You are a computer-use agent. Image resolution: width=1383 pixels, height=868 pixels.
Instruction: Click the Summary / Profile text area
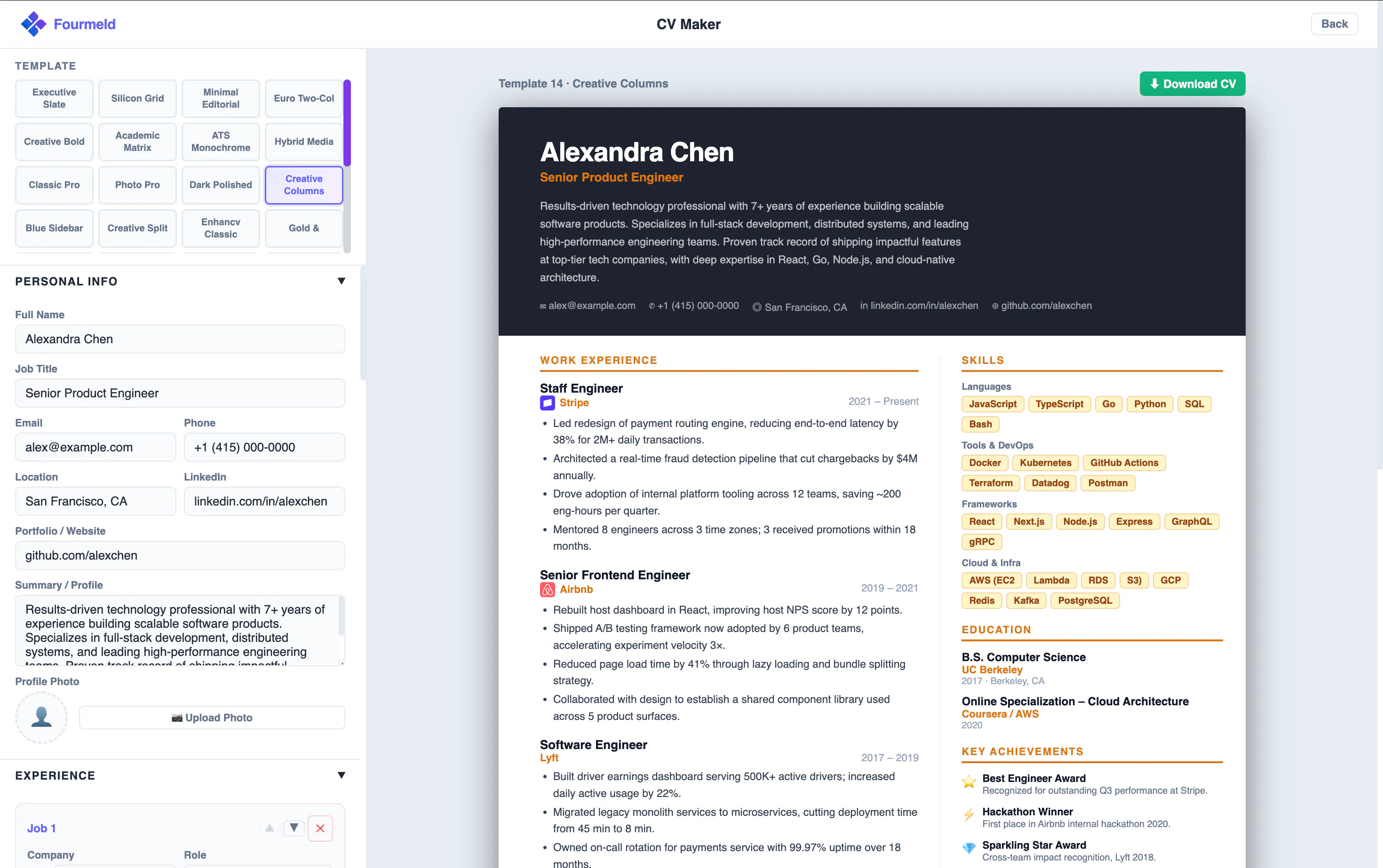(x=180, y=631)
